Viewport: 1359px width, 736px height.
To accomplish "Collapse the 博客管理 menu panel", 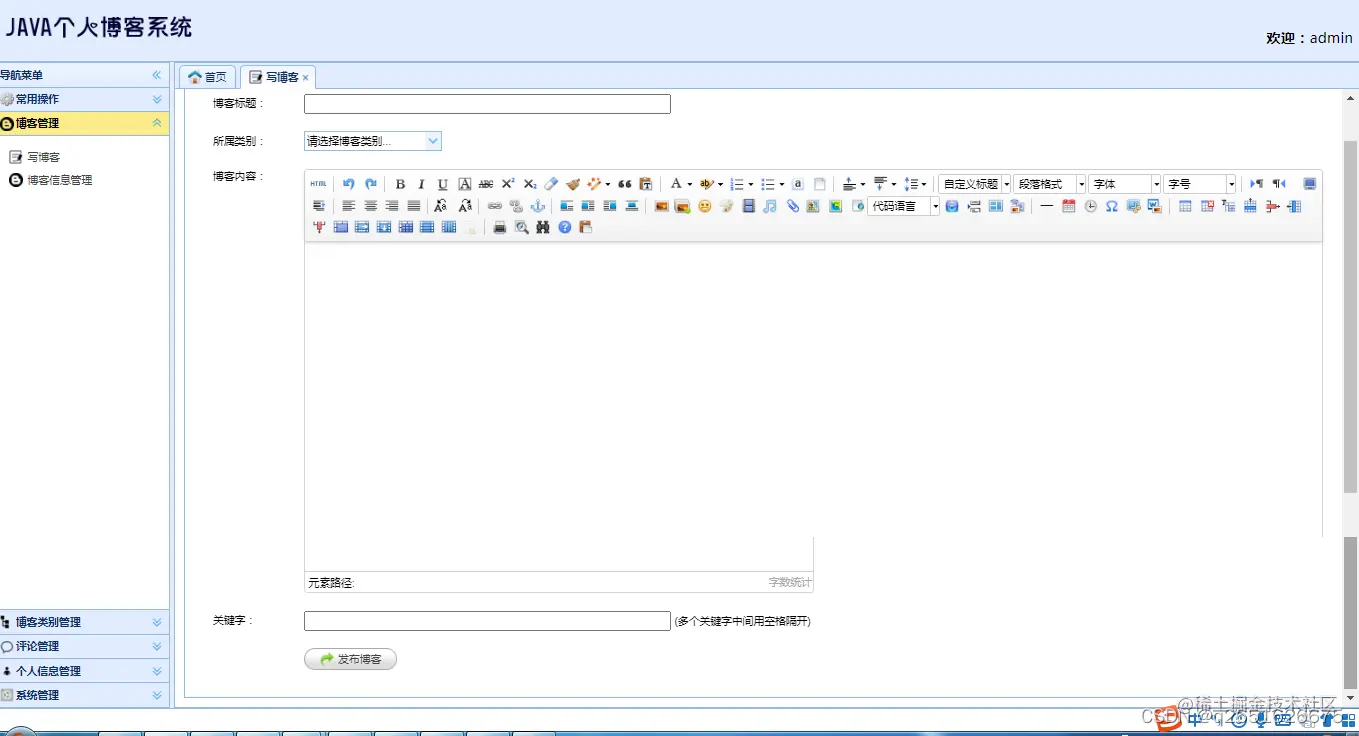I will (157, 123).
